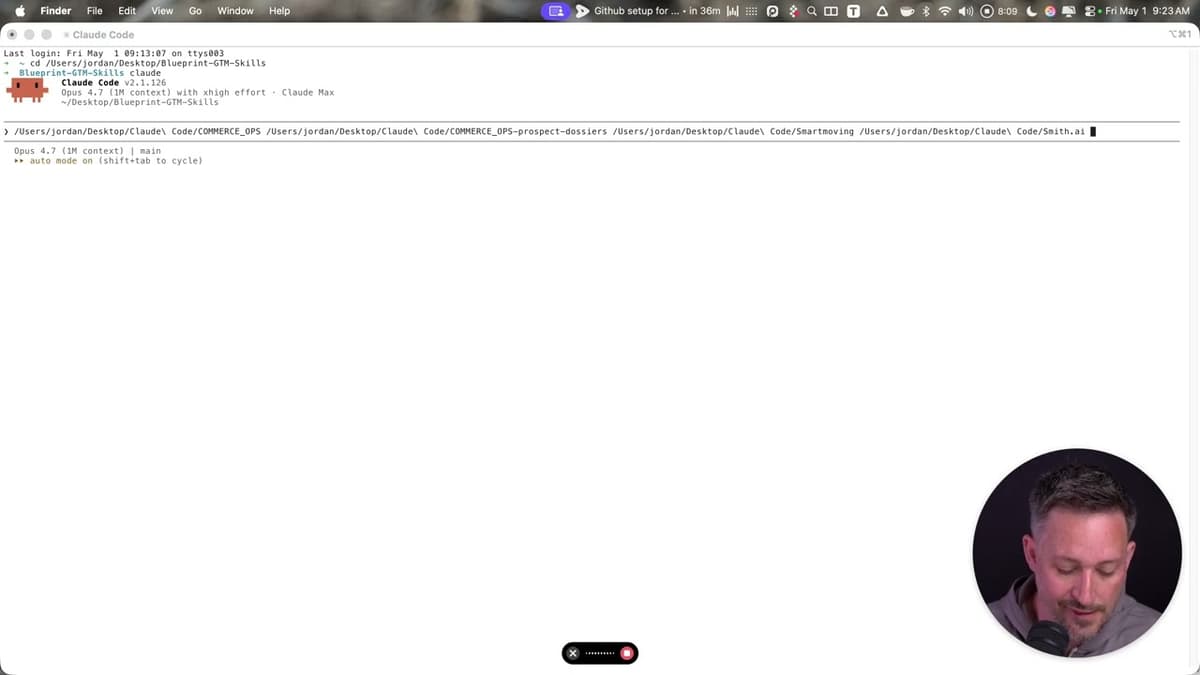Open the date and time Fri May 1 9:23 AM
The image size is (1200, 675).
tap(1148, 11)
